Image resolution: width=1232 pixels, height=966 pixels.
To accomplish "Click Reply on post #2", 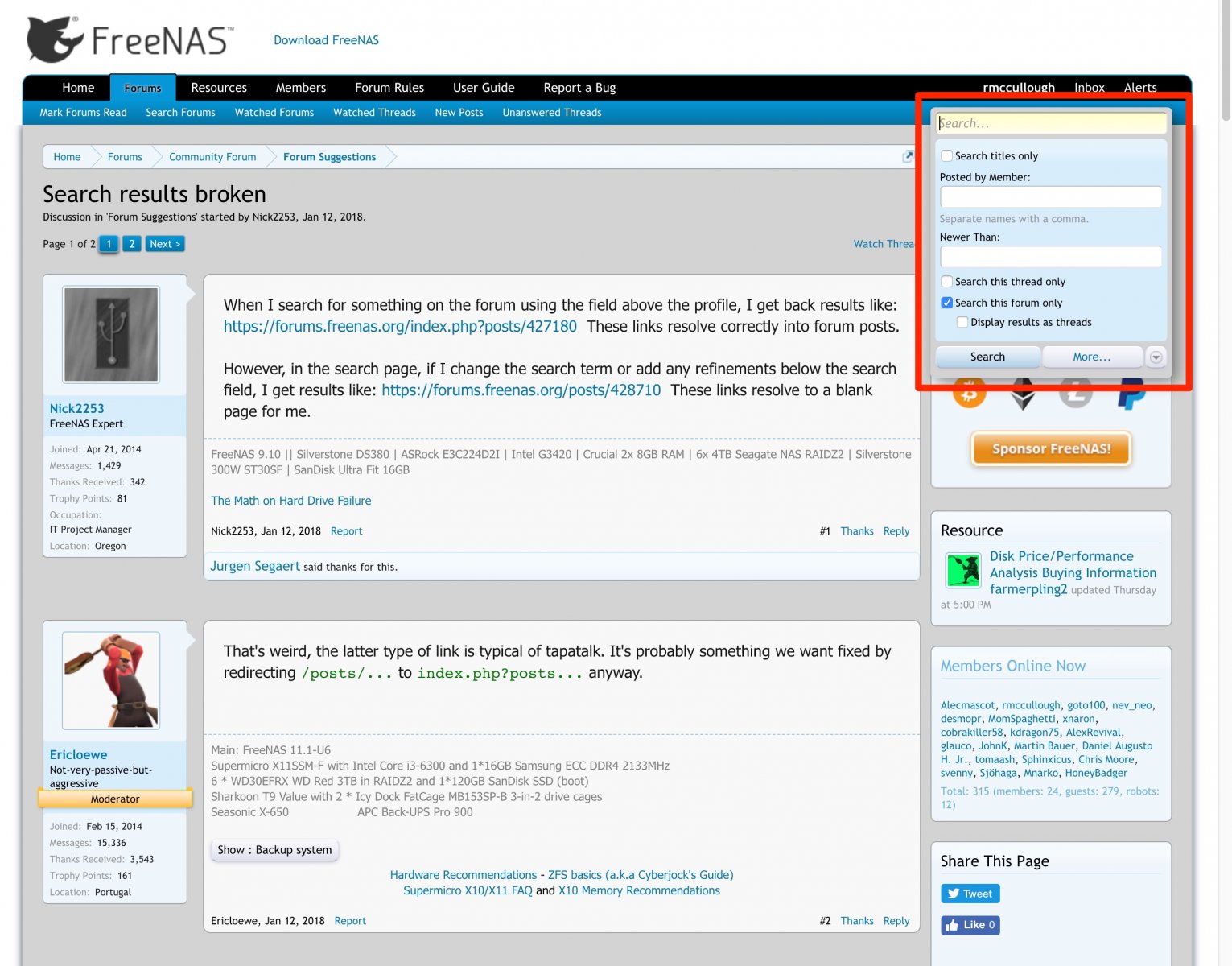I will 896,921.
